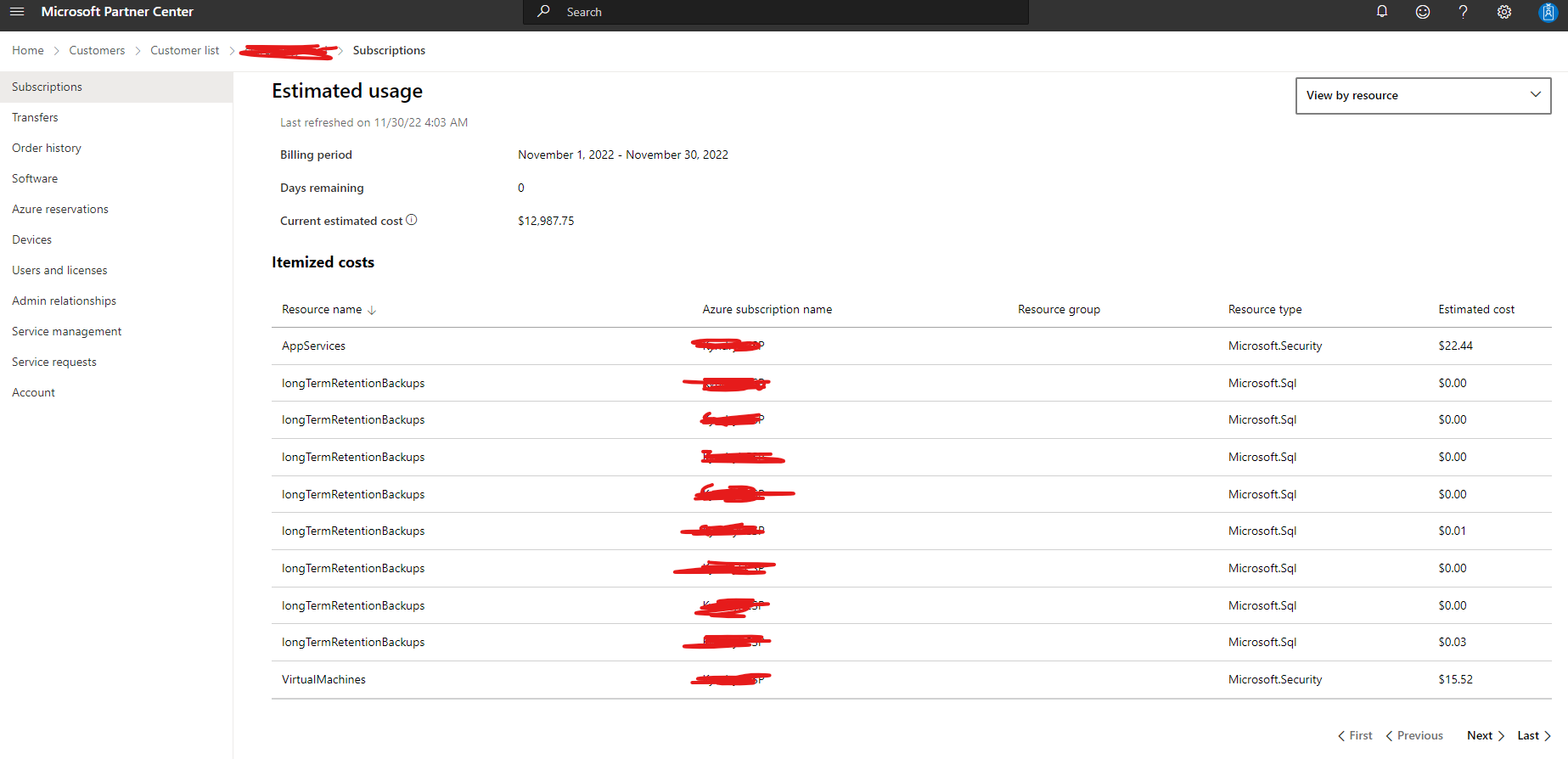Viewport: 1568px width, 759px height.
Task: Click the First page button
Action: [x=1355, y=735]
